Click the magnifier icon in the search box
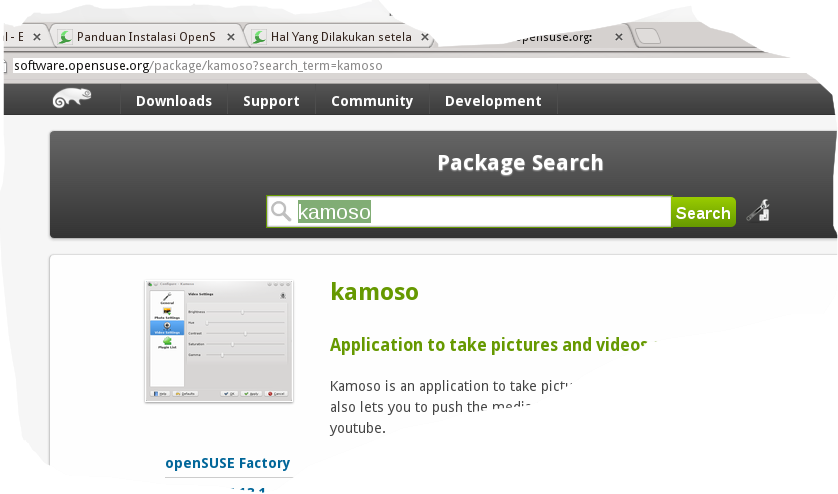Viewport: 838px width, 494px height. tap(281, 211)
